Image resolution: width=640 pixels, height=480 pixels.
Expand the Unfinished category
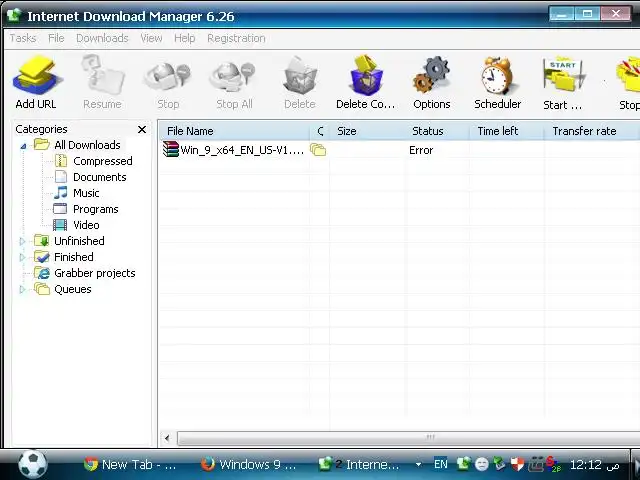22,242
